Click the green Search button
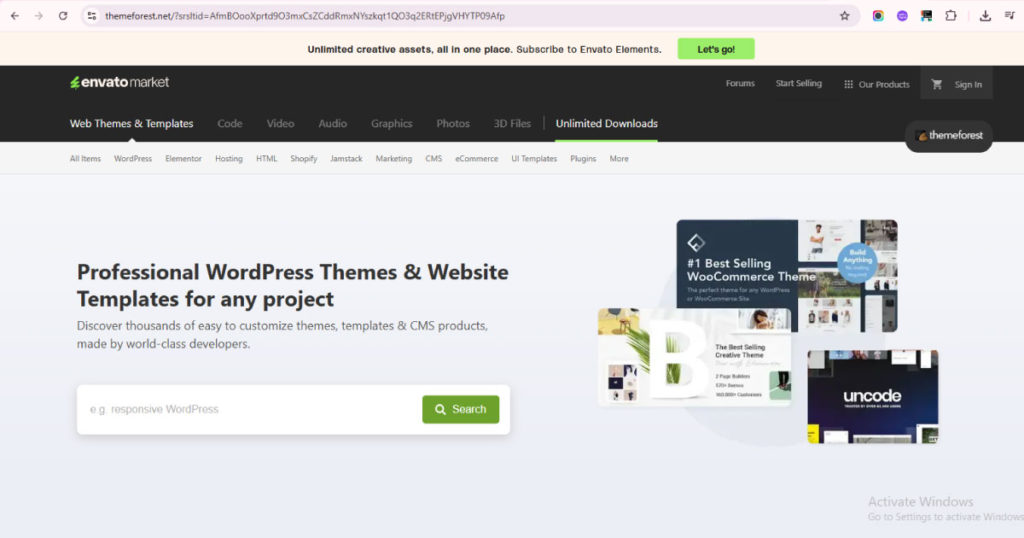The width and height of the screenshot is (1024, 538). click(460, 409)
